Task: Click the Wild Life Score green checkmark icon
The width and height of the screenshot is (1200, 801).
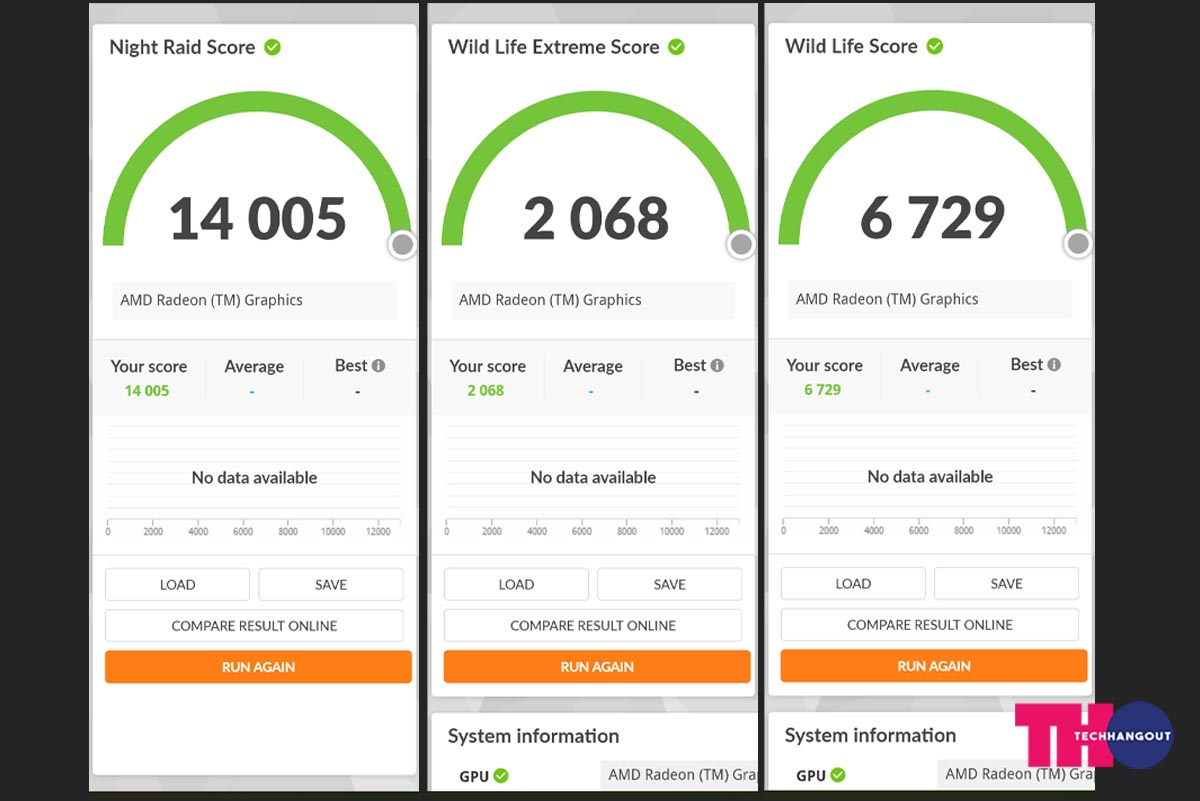Action: (934, 46)
